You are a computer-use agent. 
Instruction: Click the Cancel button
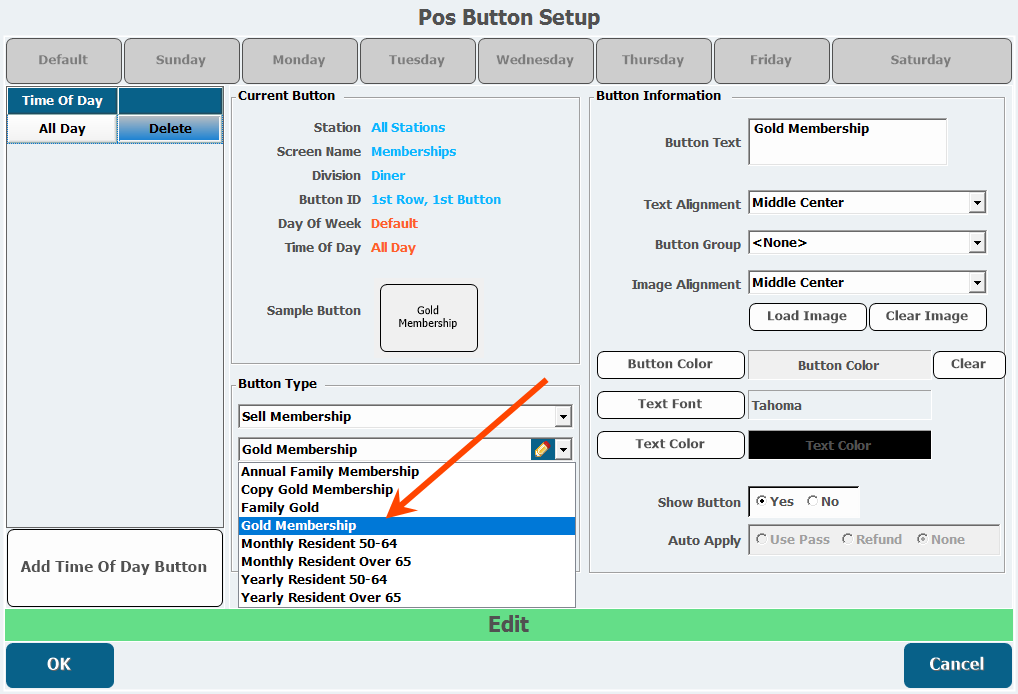point(958,665)
